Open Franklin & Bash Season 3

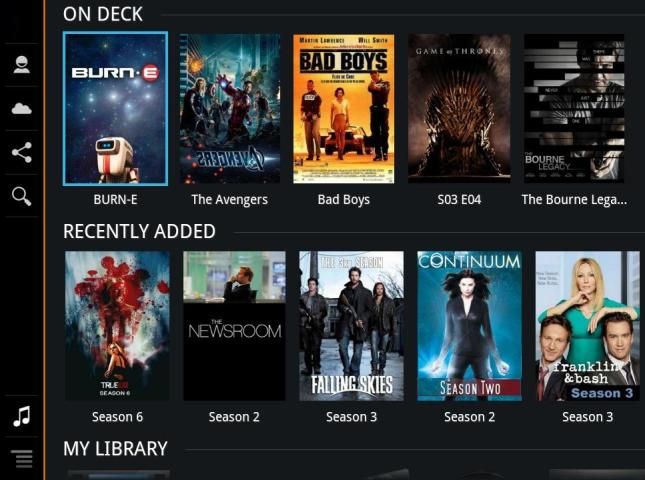pyautogui.click(x=587, y=326)
